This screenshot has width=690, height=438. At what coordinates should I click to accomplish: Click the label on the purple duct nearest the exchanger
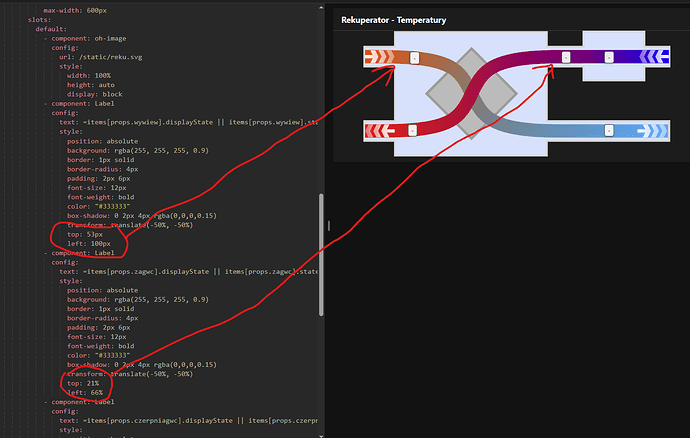click(x=566, y=57)
